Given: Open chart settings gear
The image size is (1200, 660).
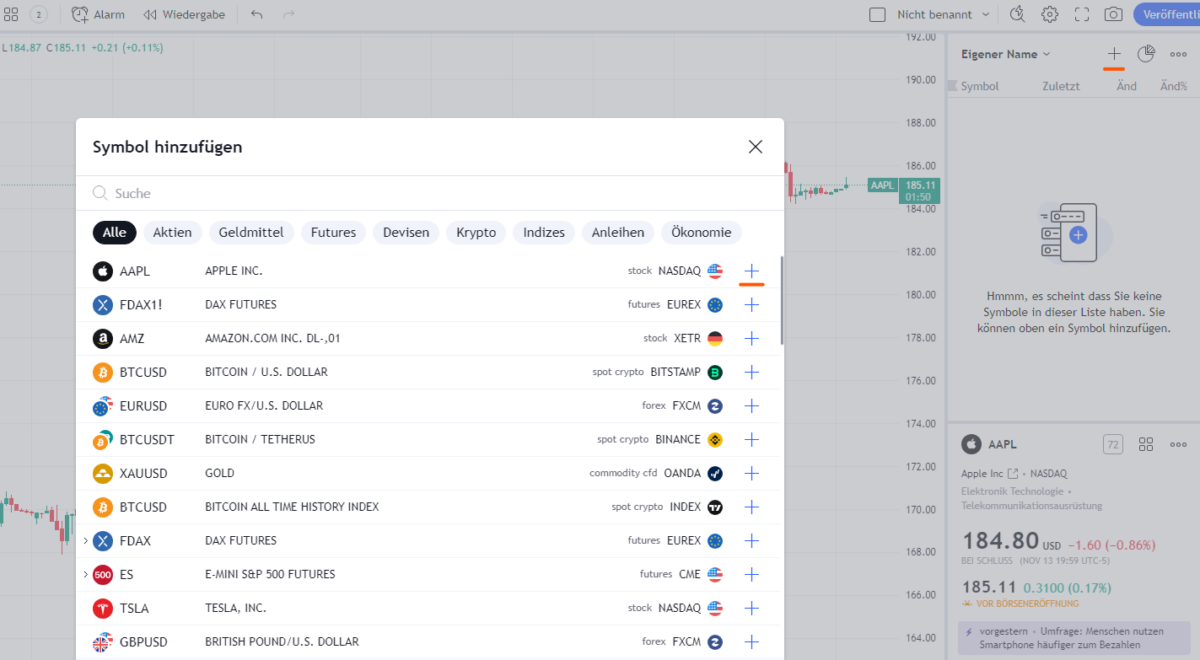Looking at the screenshot, I should point(1050,14).
